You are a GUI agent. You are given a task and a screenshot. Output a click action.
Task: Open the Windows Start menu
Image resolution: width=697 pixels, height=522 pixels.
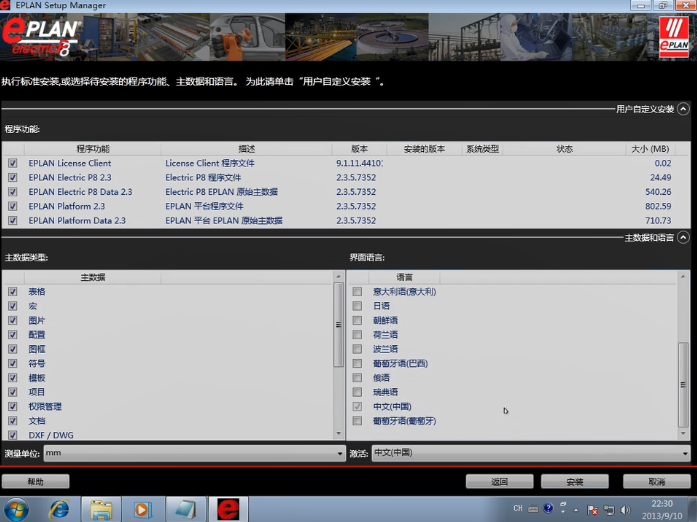16,510
